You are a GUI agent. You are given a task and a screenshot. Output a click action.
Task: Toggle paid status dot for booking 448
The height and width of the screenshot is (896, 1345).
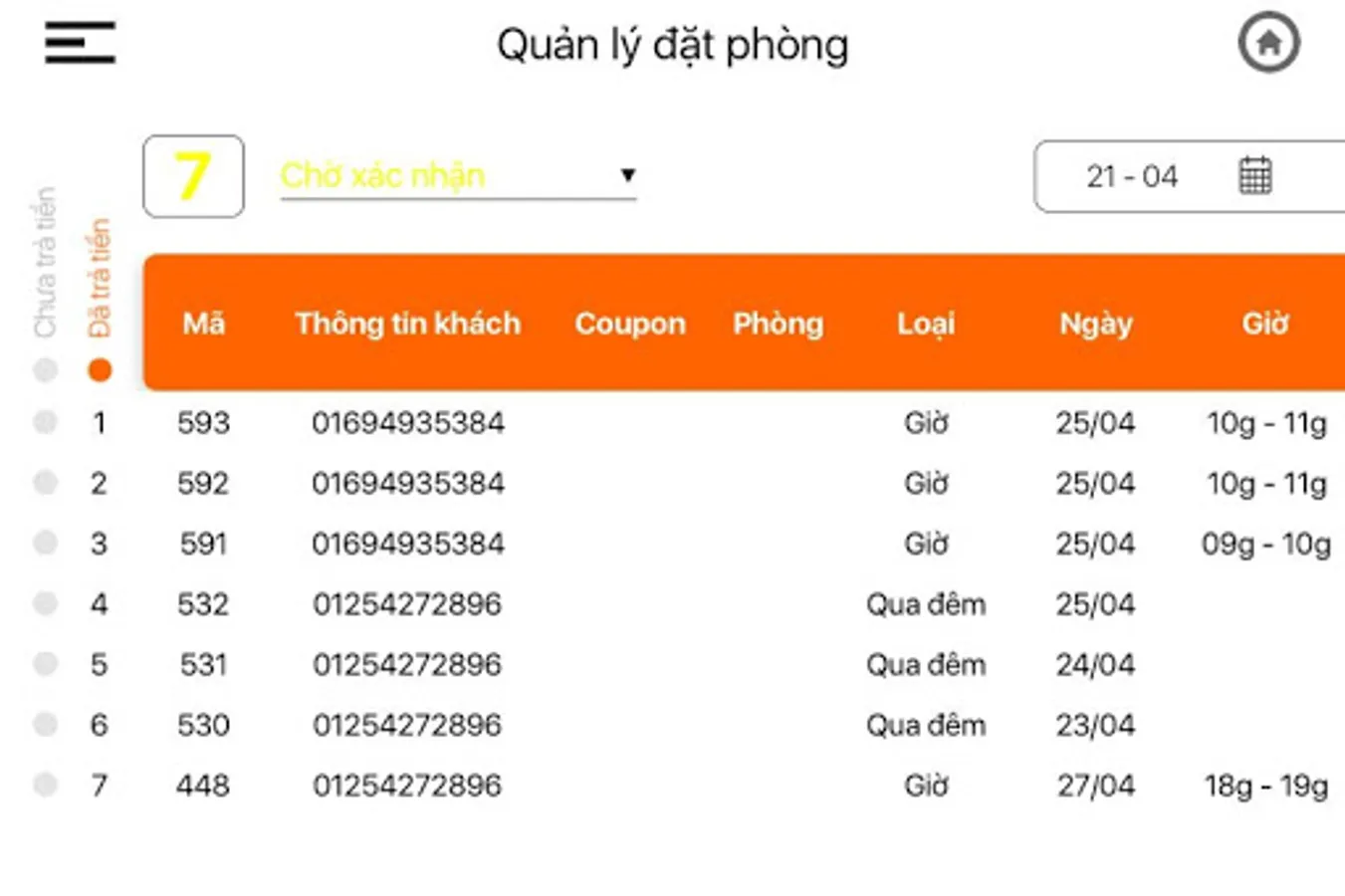pos(45,784)
